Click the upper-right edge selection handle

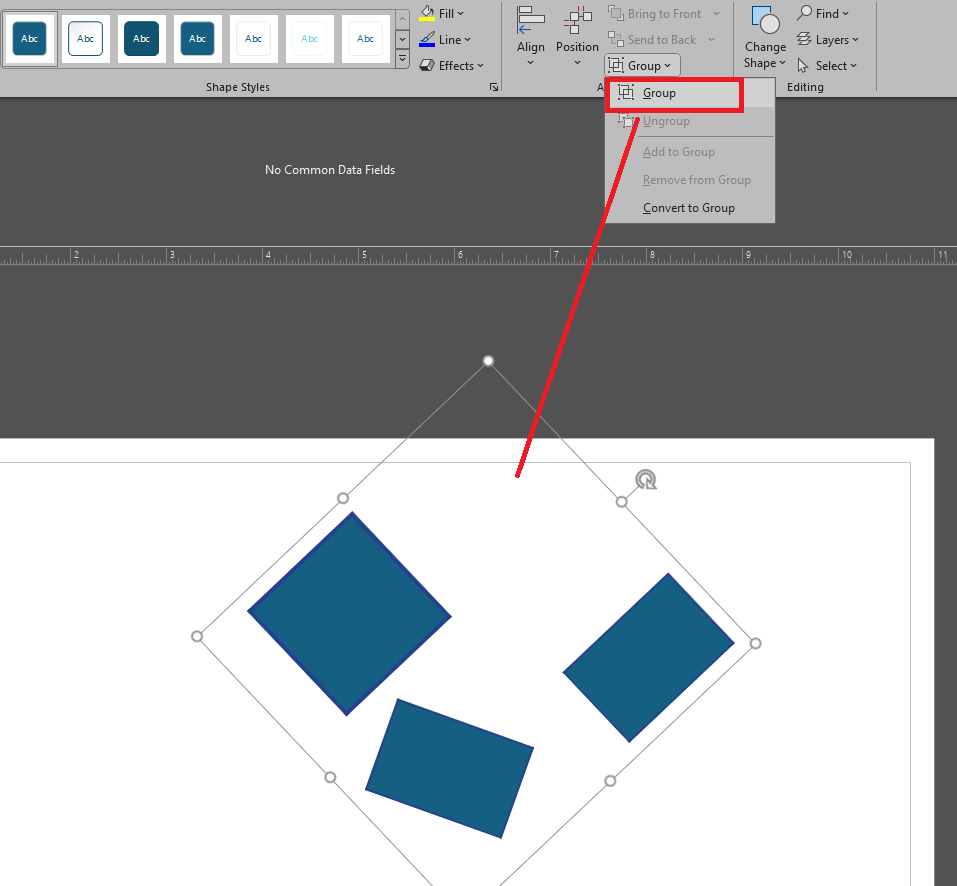tap(621, 502)
